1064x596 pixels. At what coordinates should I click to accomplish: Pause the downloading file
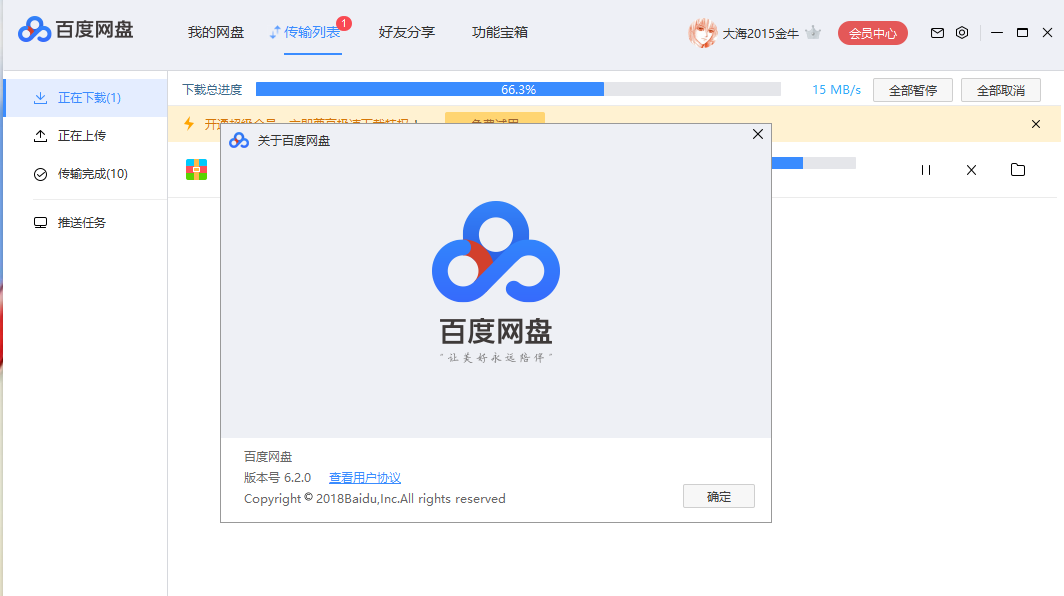point(926,170)
